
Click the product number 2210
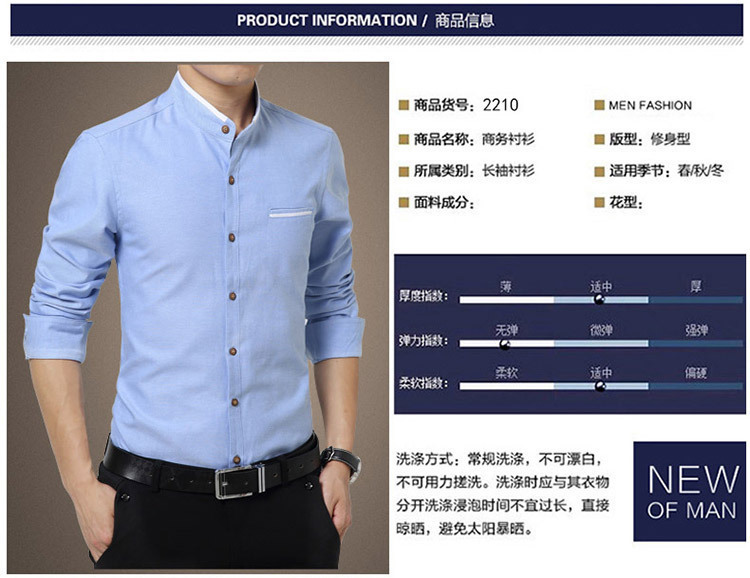pyautogui.click(x=500, y=105)
